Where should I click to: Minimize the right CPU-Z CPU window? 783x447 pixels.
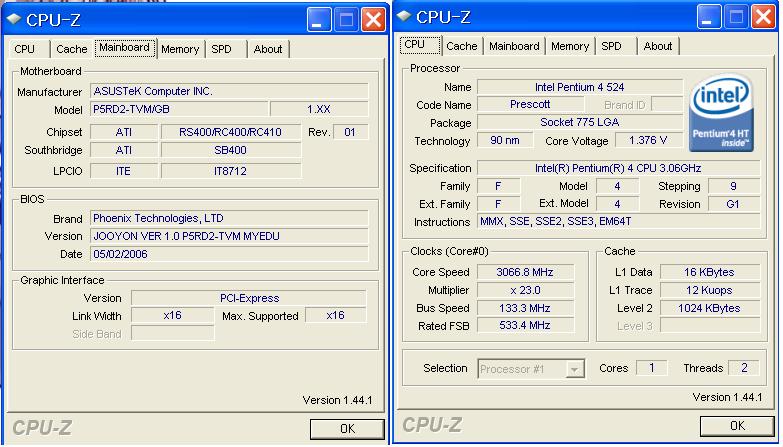click(x=709, y=16)
